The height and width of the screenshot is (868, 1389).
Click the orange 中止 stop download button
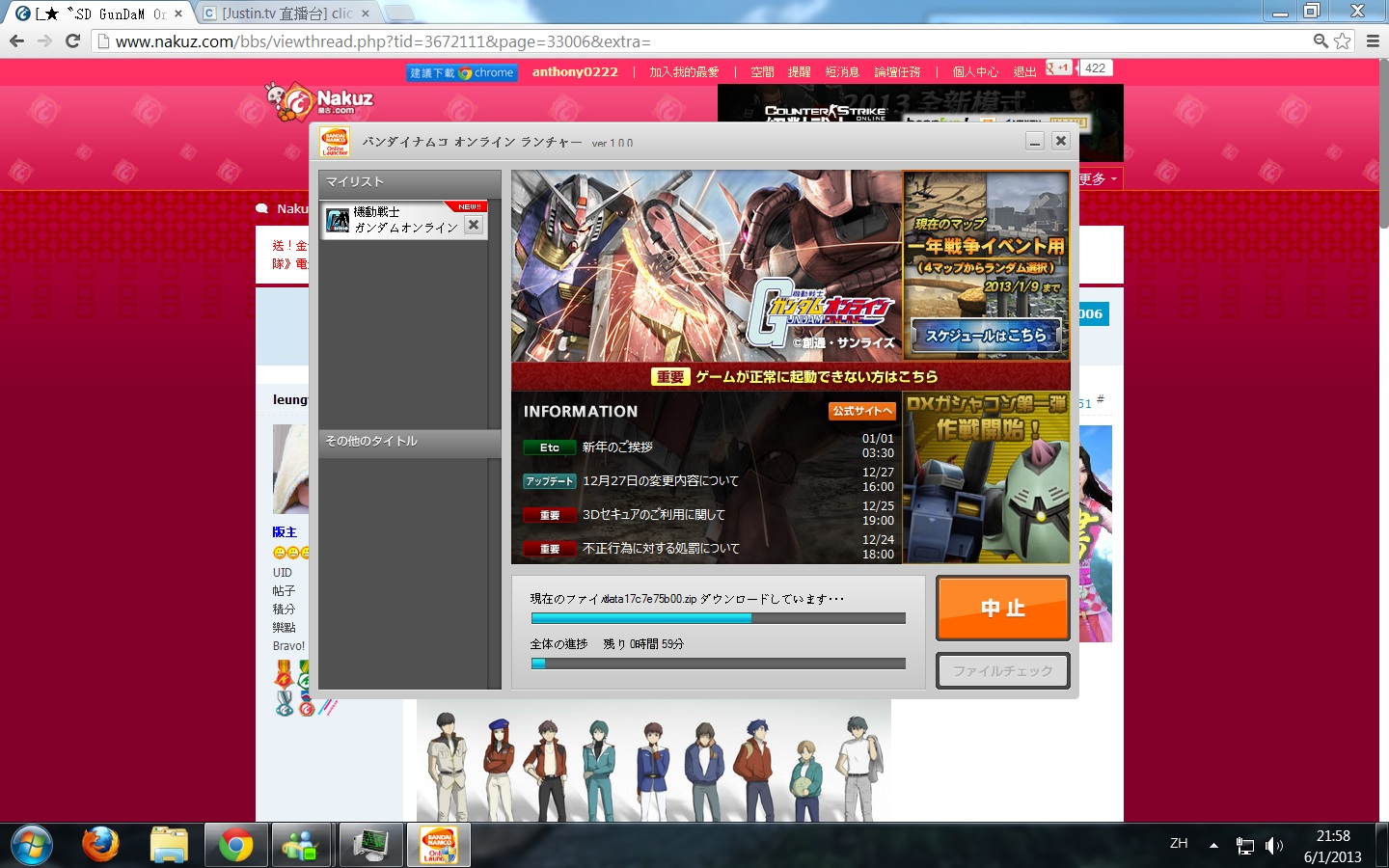coord(1003,608)
